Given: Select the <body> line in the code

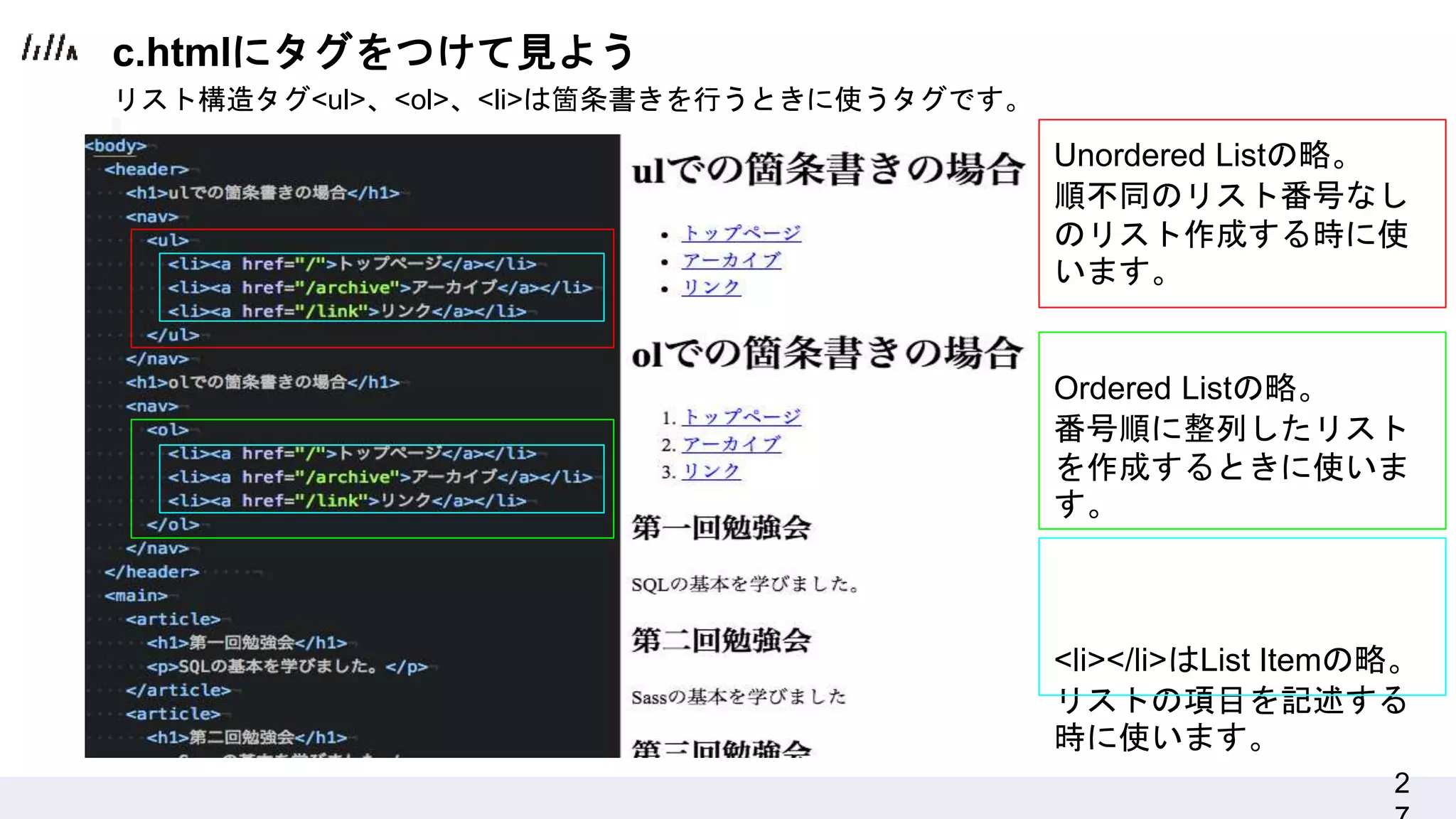Looking at the screenshot, I should point(115,146).
